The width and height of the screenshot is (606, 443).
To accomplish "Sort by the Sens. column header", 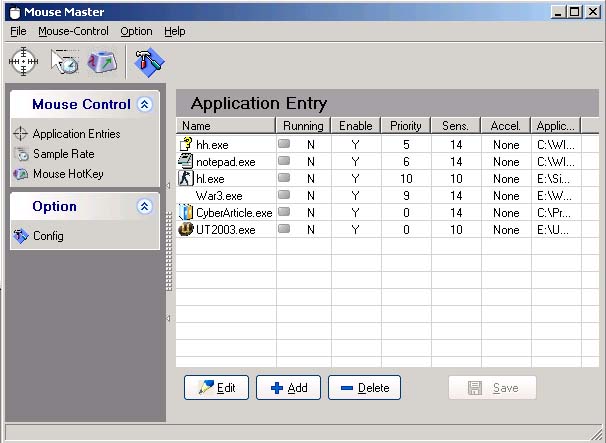I will 456,126.
